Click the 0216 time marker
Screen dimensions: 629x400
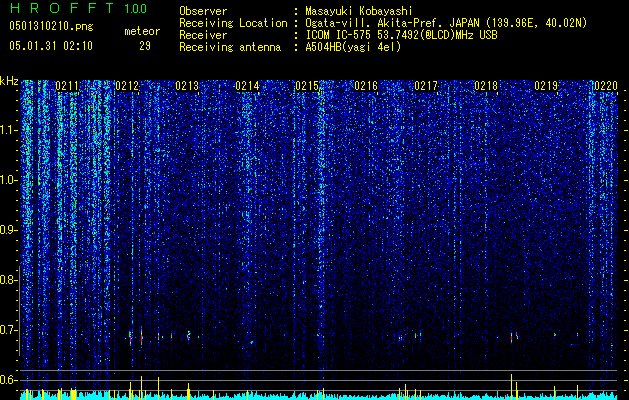366,86
